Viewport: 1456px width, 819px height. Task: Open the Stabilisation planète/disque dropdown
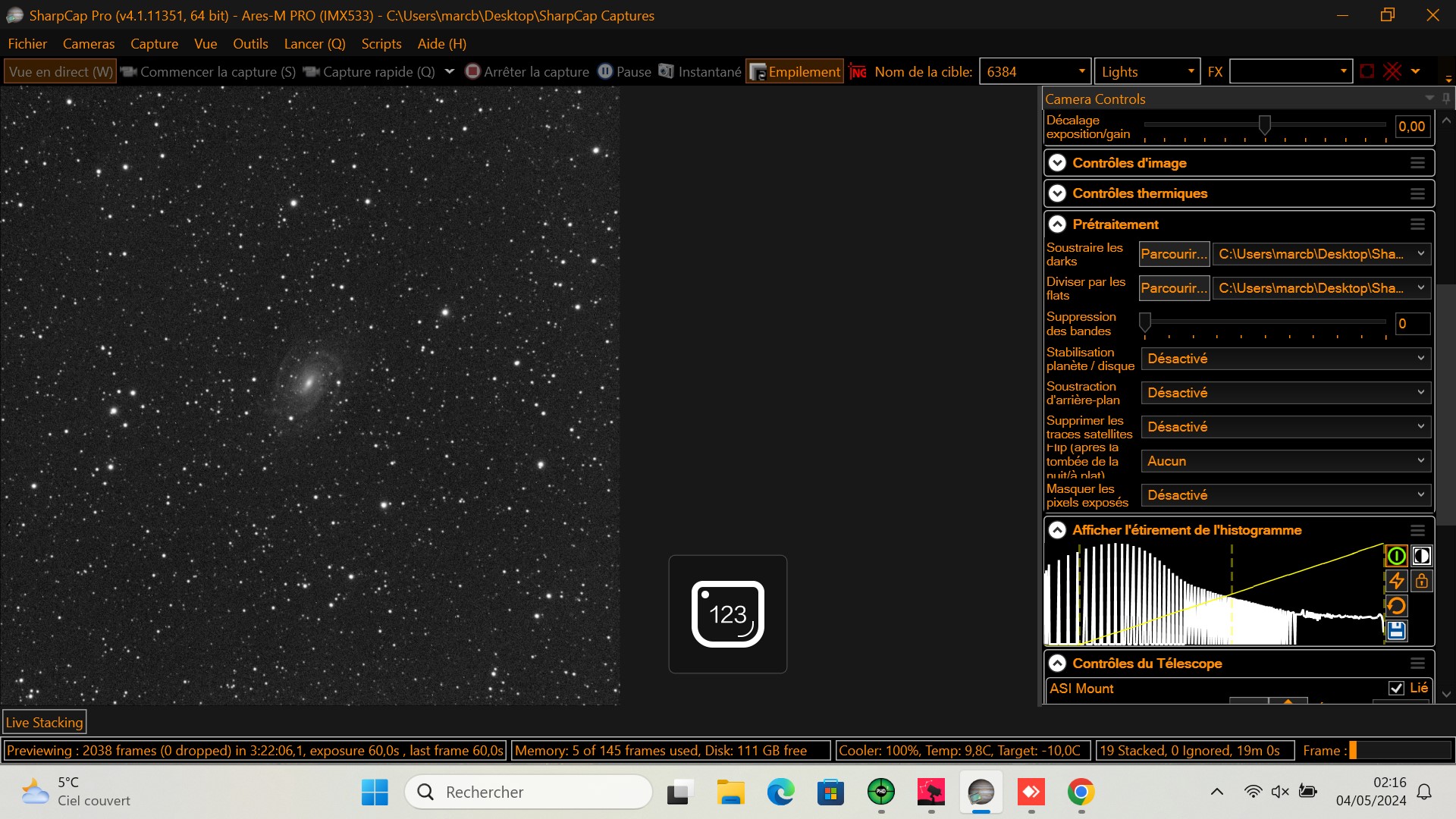click(1285, 359)
